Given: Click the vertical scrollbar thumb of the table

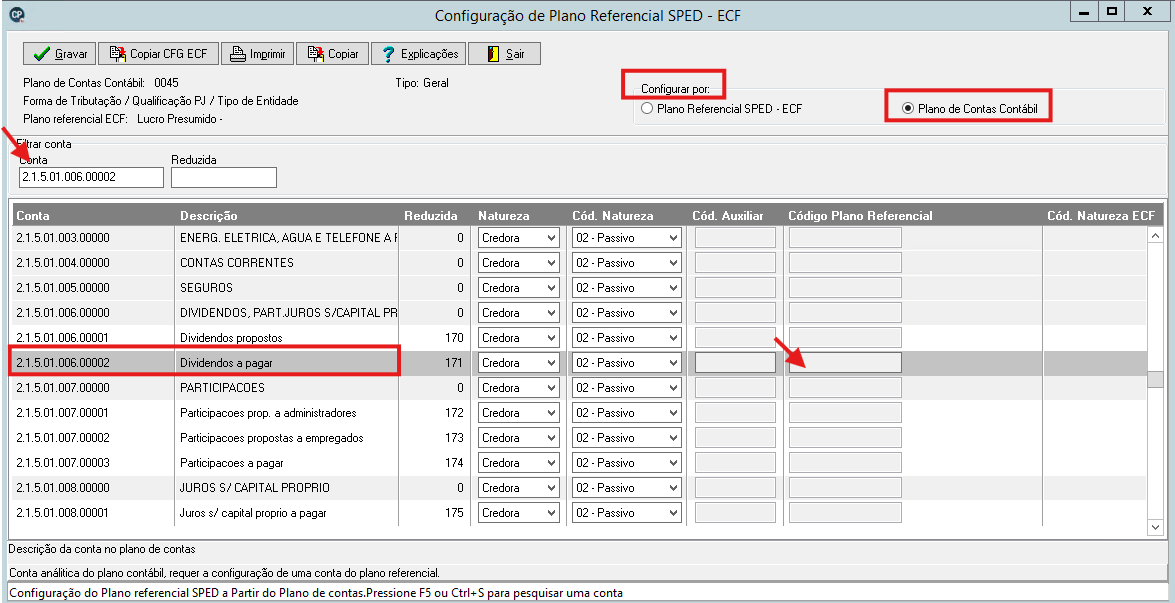Looking at the screenshot, I should [x=1156, y=378].
